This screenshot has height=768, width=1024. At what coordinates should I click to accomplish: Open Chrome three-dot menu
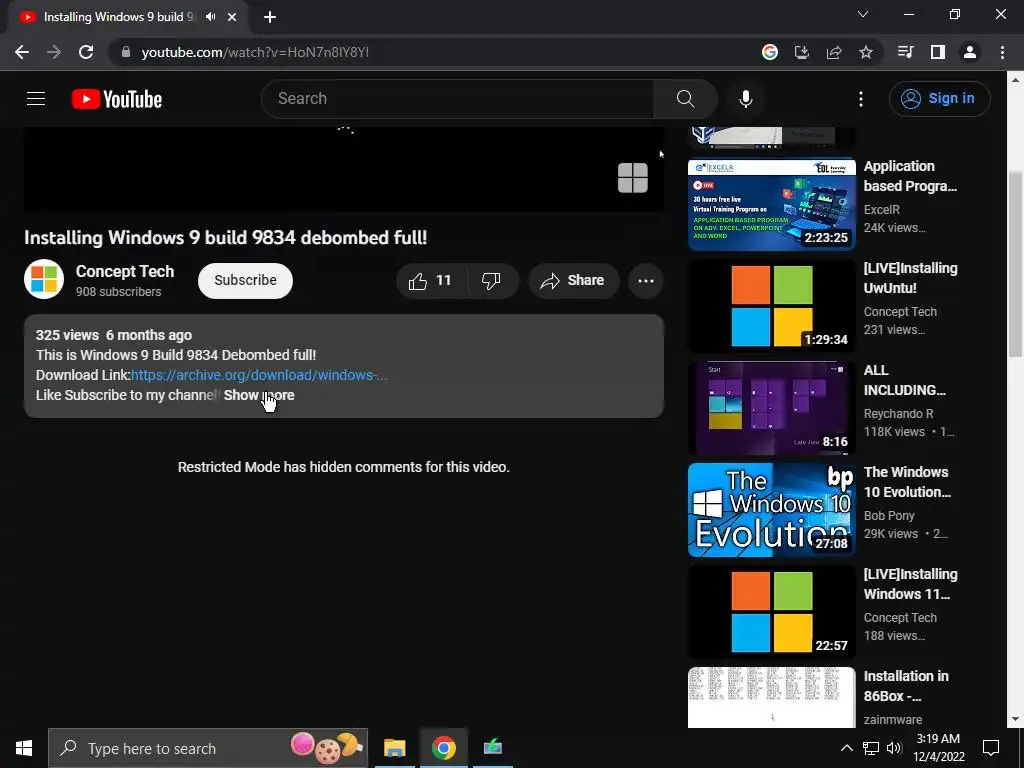[x=1002, y=52]
